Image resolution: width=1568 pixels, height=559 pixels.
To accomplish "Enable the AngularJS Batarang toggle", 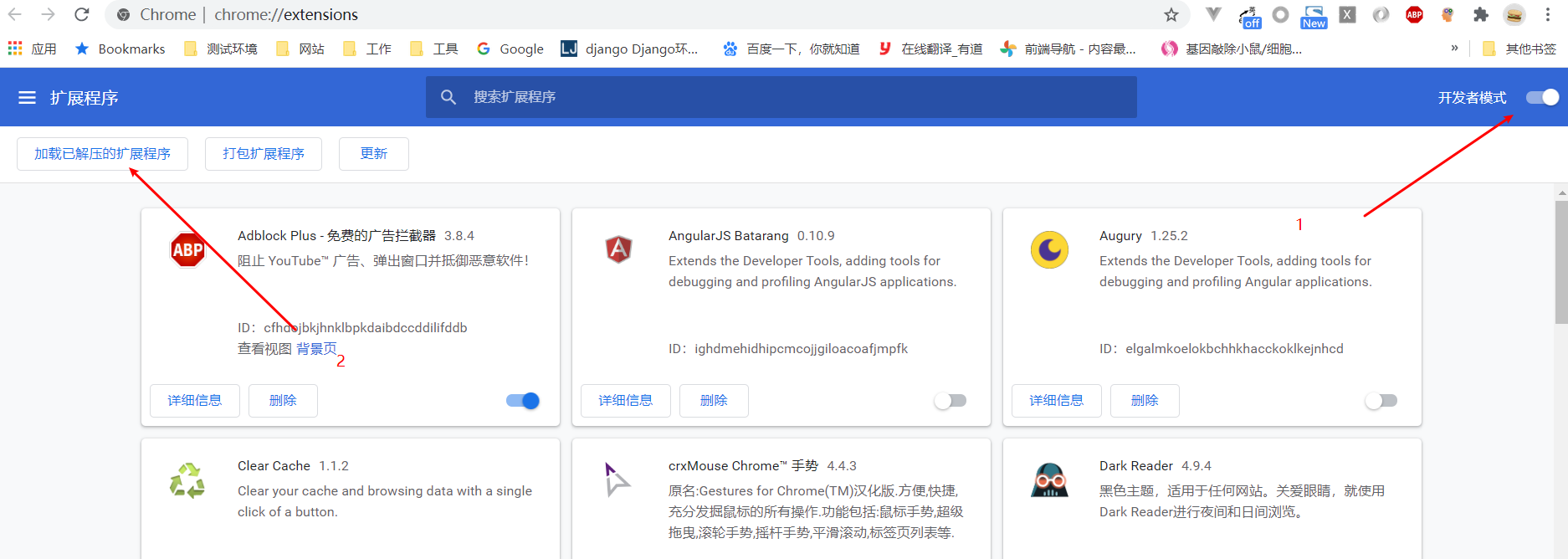I will 951,401.
